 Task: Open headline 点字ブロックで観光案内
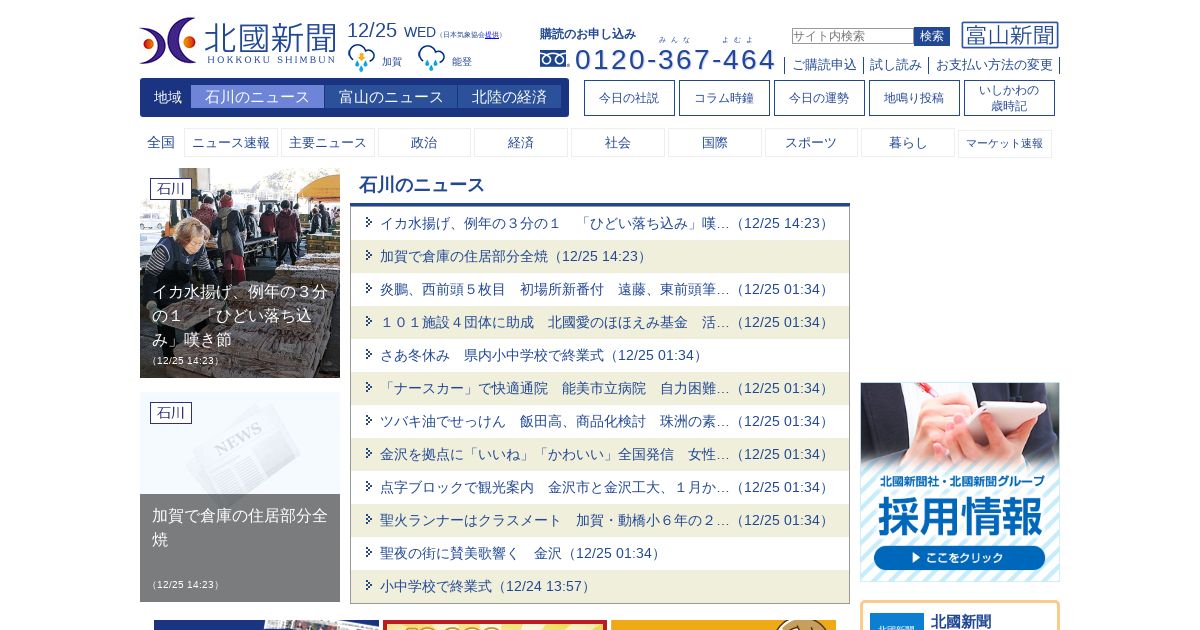pos(600,487)
